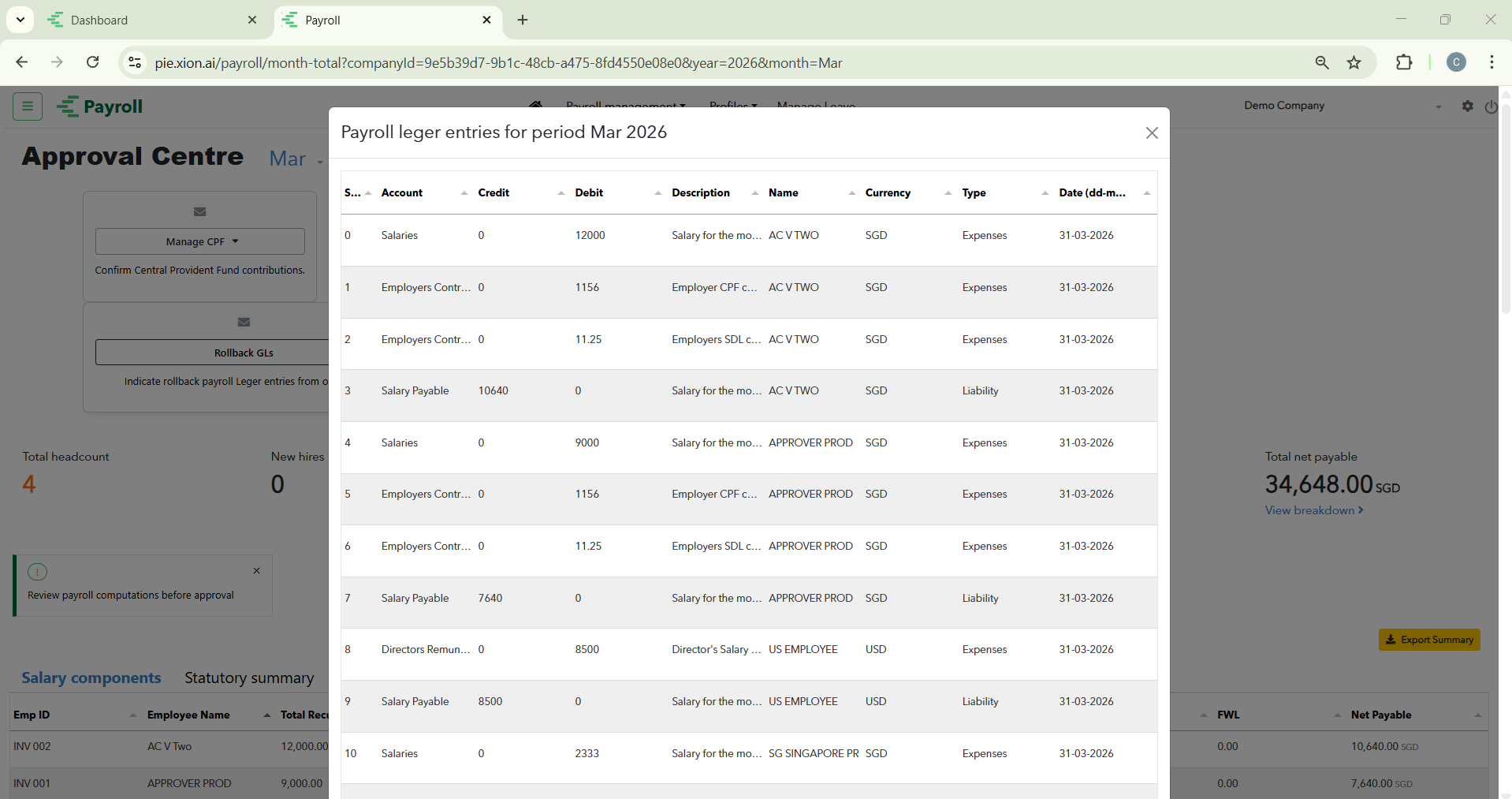1512x799 pixels.
Task: Close the payroll ledger entries dialog
Action: pyautogui.click(x=1152, y=133)
